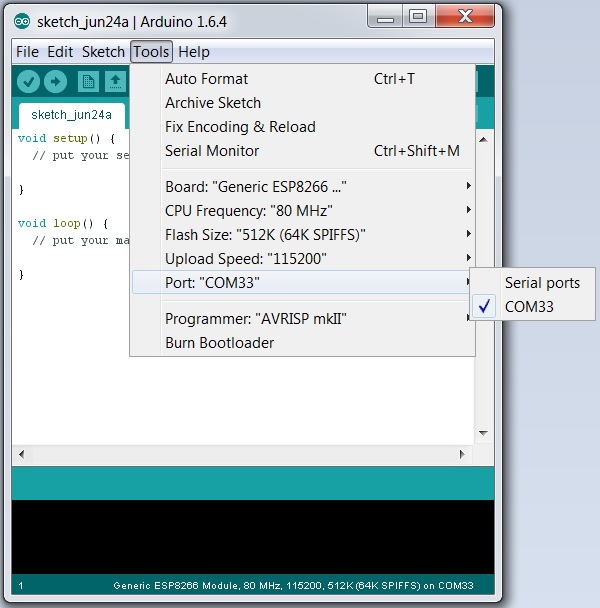Screen dimensions: 600x608
Task: Open the File menu
Action: click(x=27, y=52)
